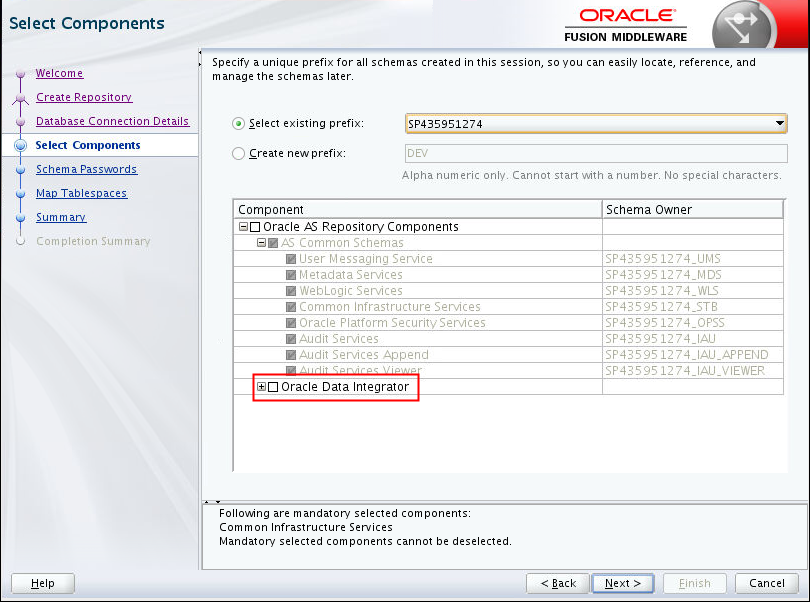Screen dimensions: 810x602
Task: Navigate to Database Connection Details
Action: pos(112,121)
